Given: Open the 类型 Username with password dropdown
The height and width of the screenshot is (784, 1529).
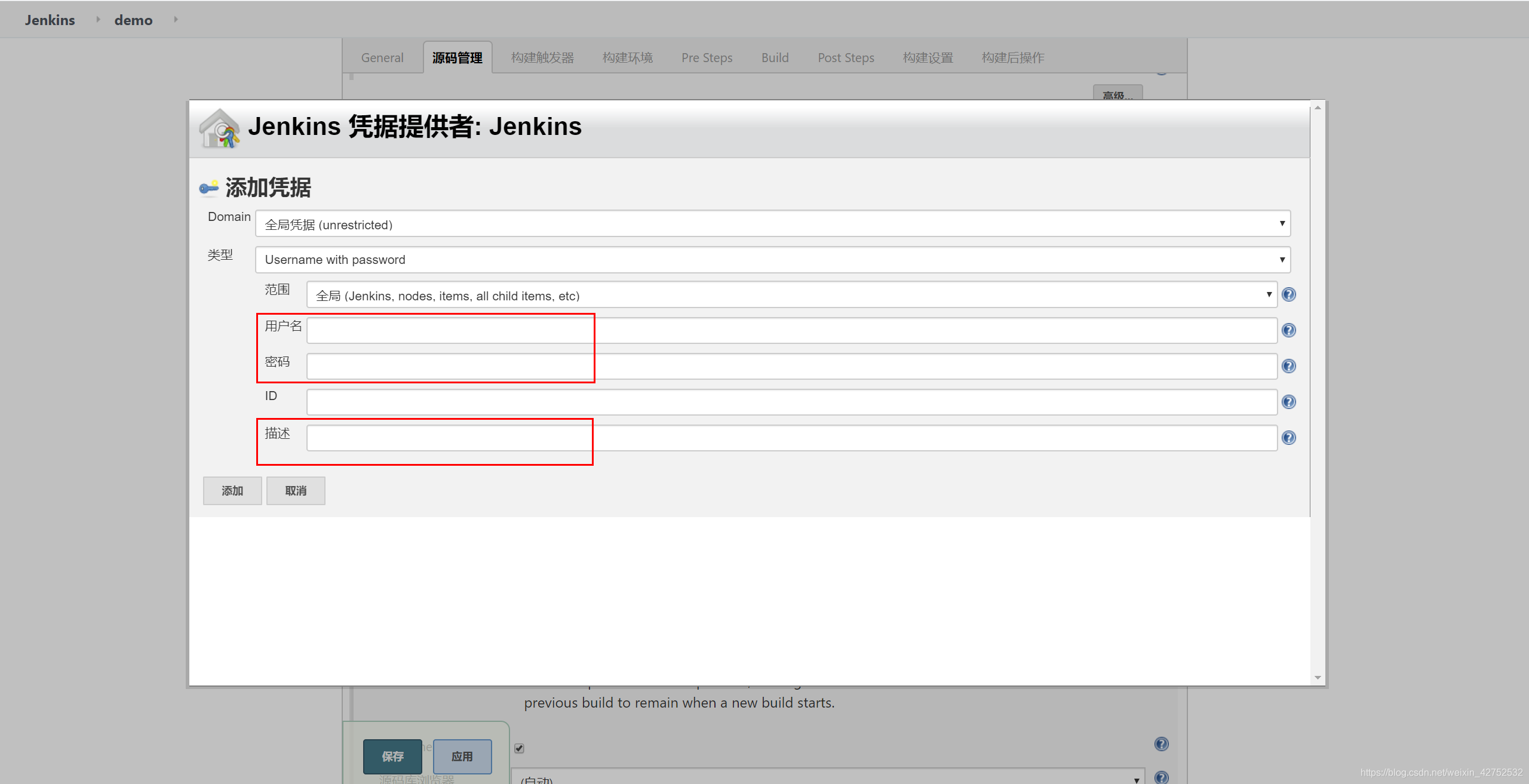Looking at the screenshot, I should tap(773, 260).
